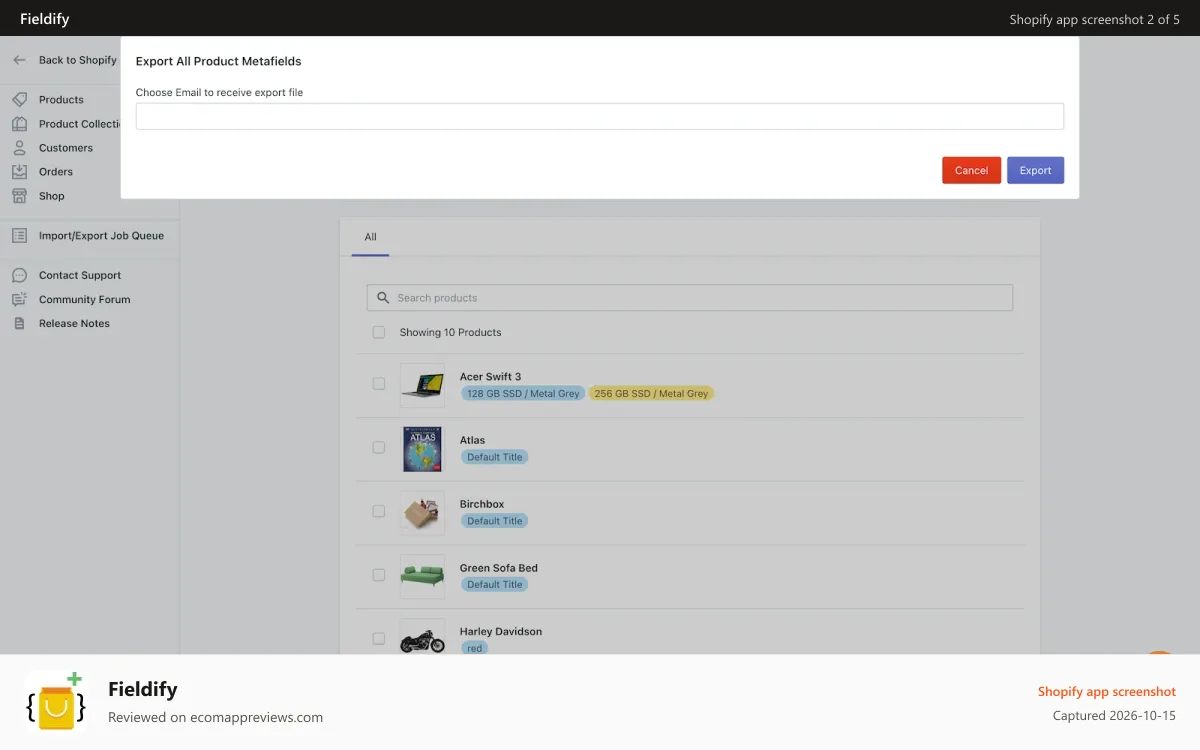The height and width of the screenshot is (750, 1200).
Task: Click the Default Title tag under Atlas
Action: click(495, 457)
